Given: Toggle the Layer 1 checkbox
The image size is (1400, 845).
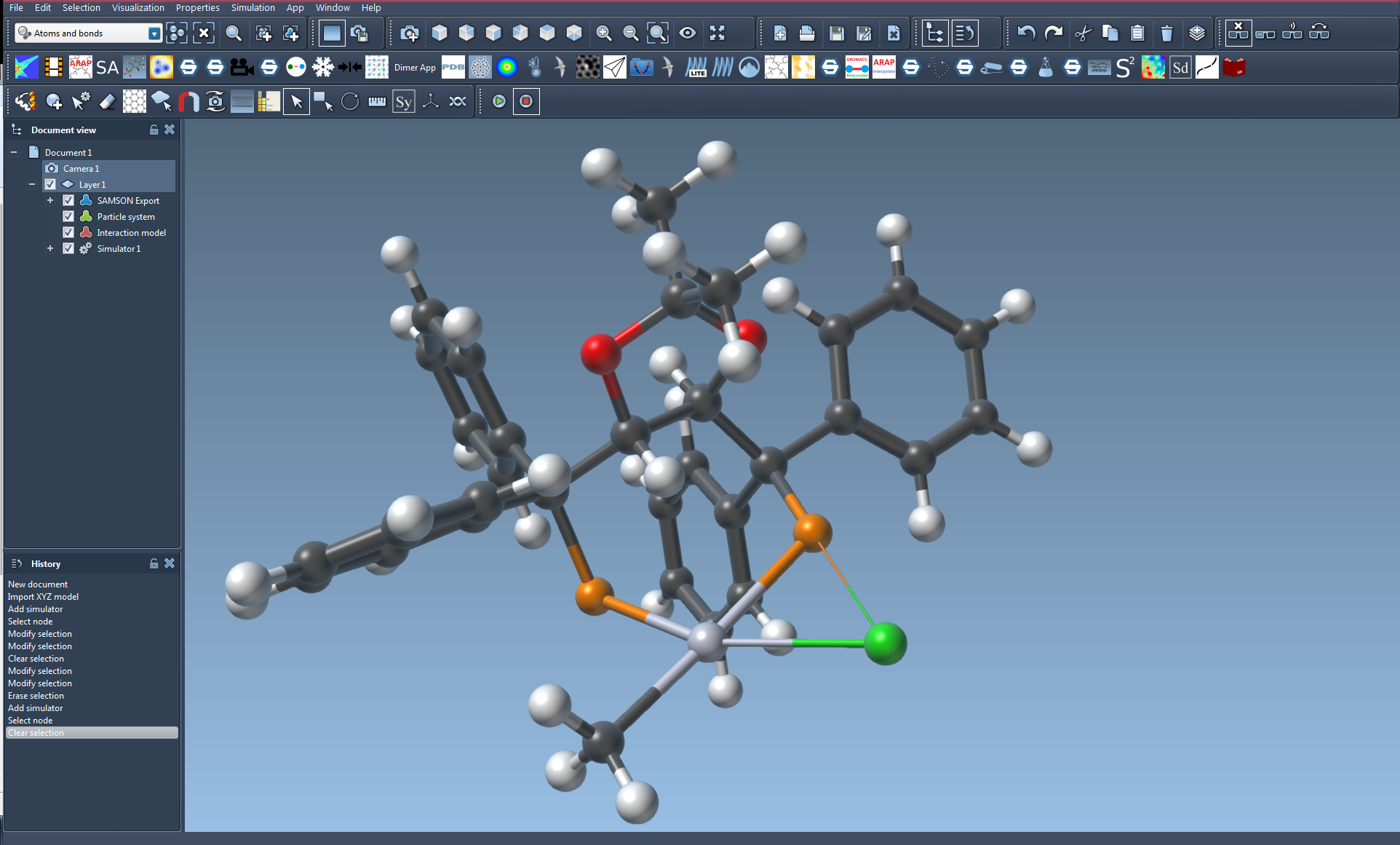Looking at the screenshot, I should click(x=50, y=184).
